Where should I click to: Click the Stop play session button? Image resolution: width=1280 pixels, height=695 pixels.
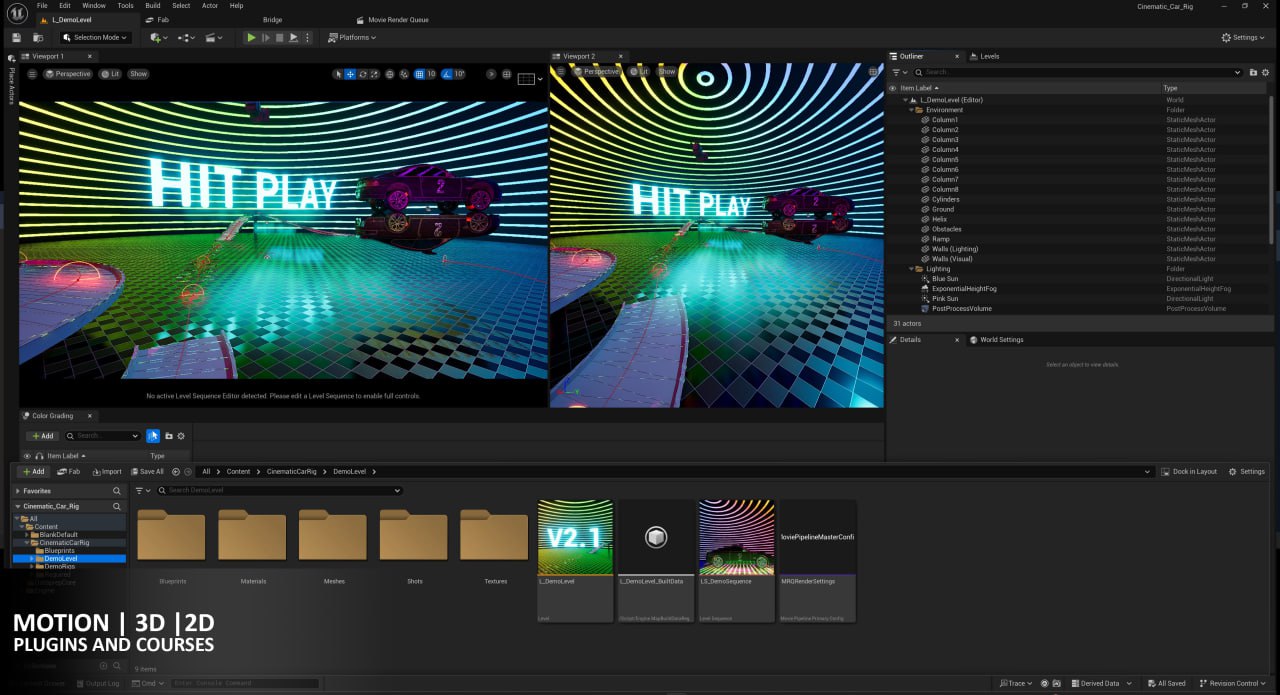[x=279, y=37]
